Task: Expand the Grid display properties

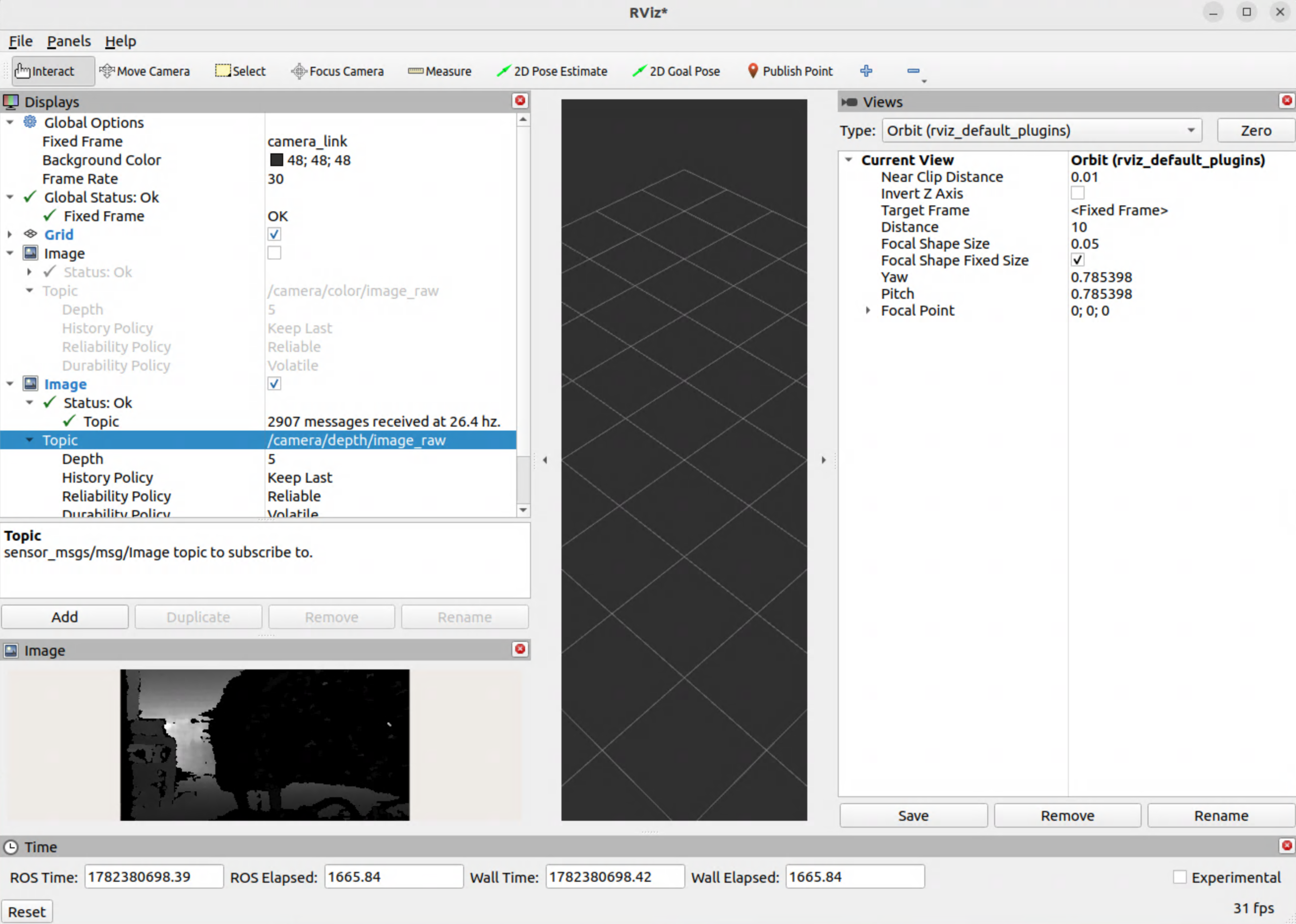Action: [10, 234]
